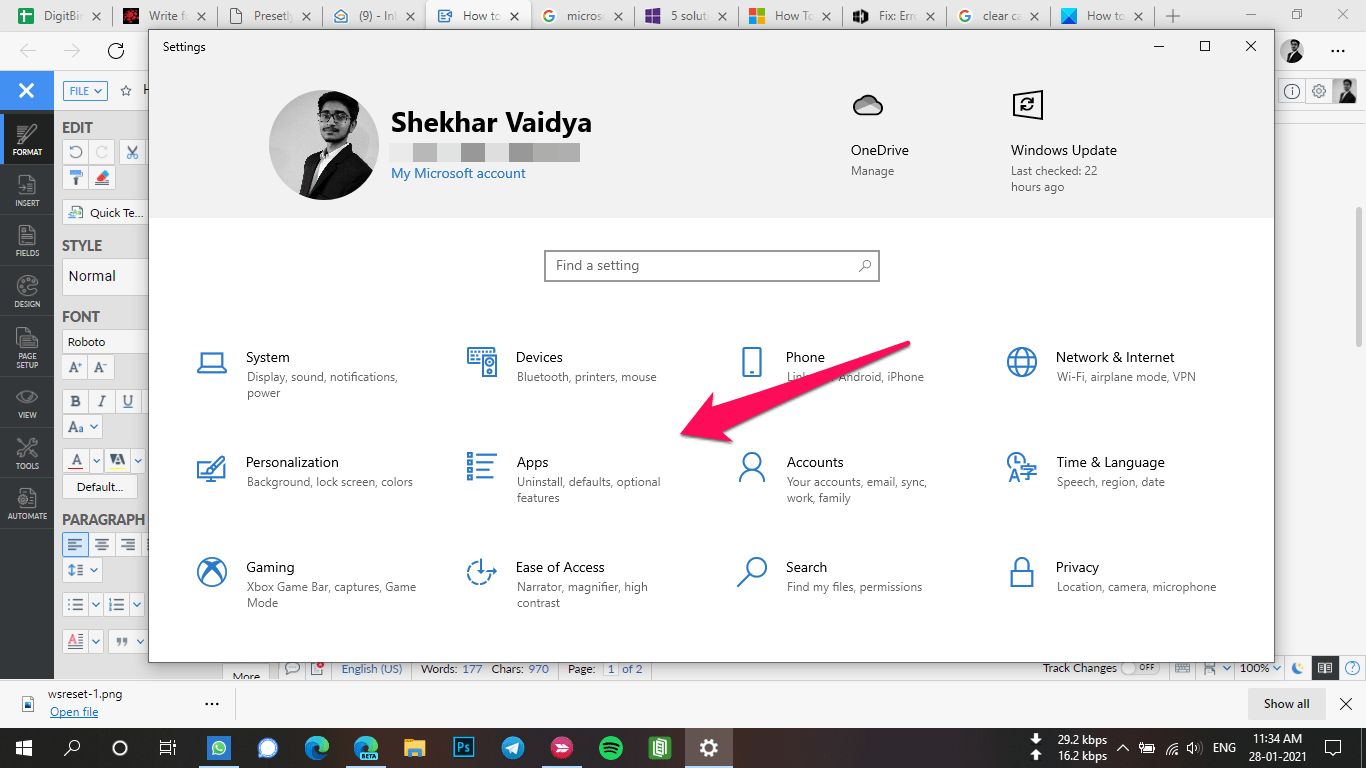This screenshot has width=1366, height=768.
Task: Click English (US) language in status bar
Action: coord(371,669)
